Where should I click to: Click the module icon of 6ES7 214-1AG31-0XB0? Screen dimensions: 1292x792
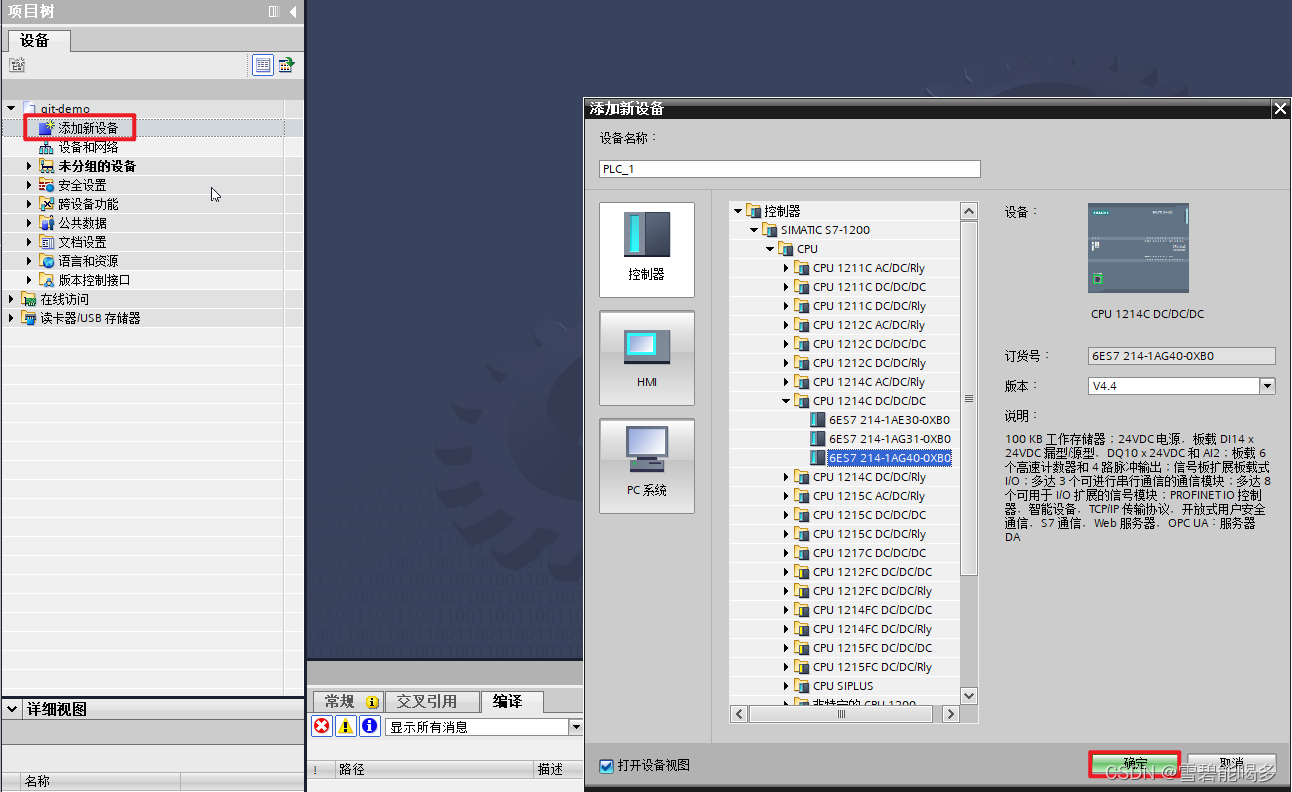pos(818,439)
